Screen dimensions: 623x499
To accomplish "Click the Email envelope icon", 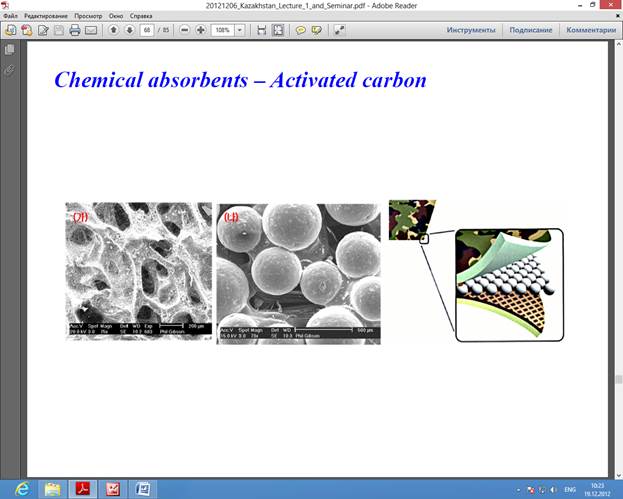I will click(x=90, y=30).
